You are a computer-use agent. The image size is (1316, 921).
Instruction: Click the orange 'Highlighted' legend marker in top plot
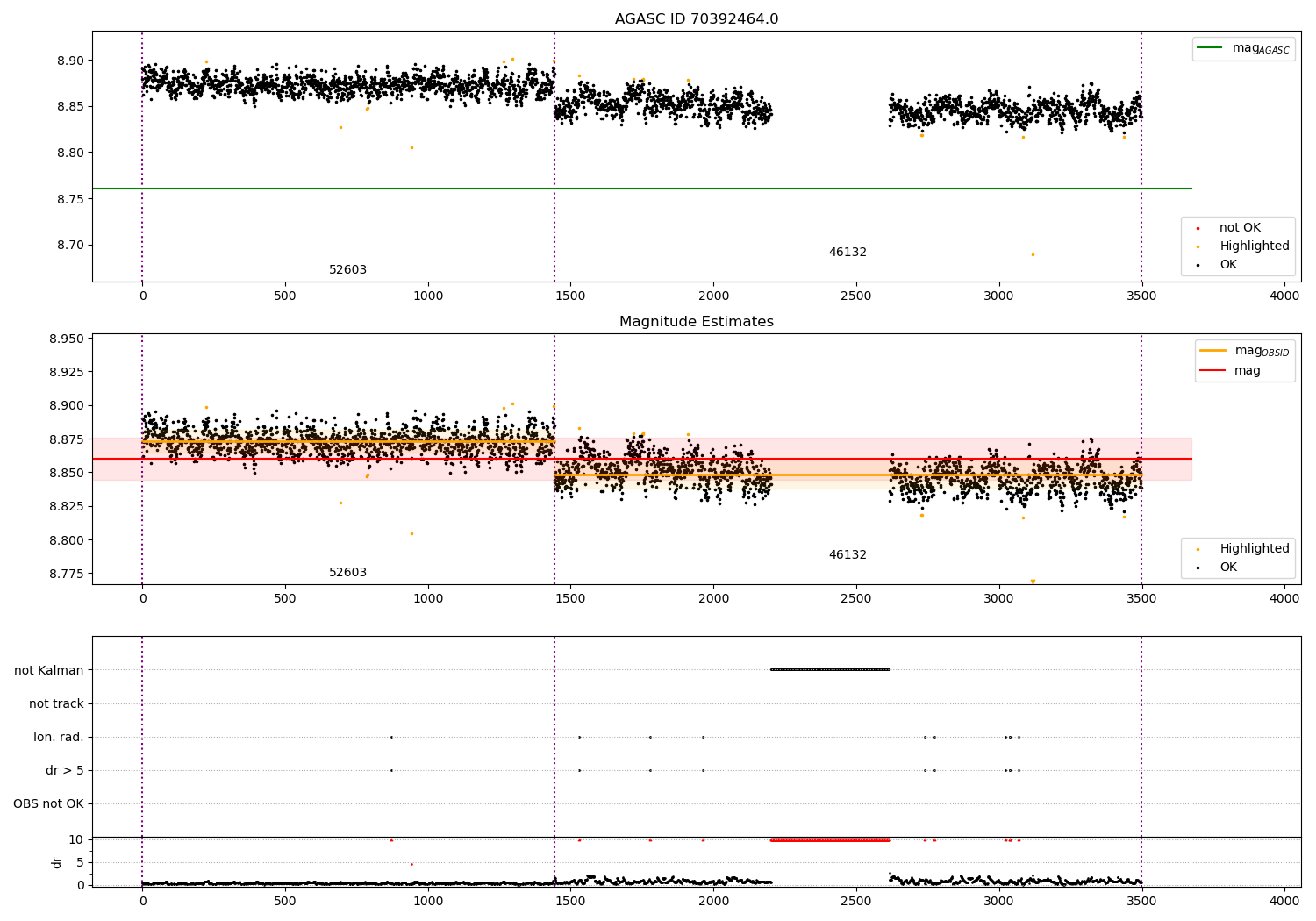pos(1198,246)
